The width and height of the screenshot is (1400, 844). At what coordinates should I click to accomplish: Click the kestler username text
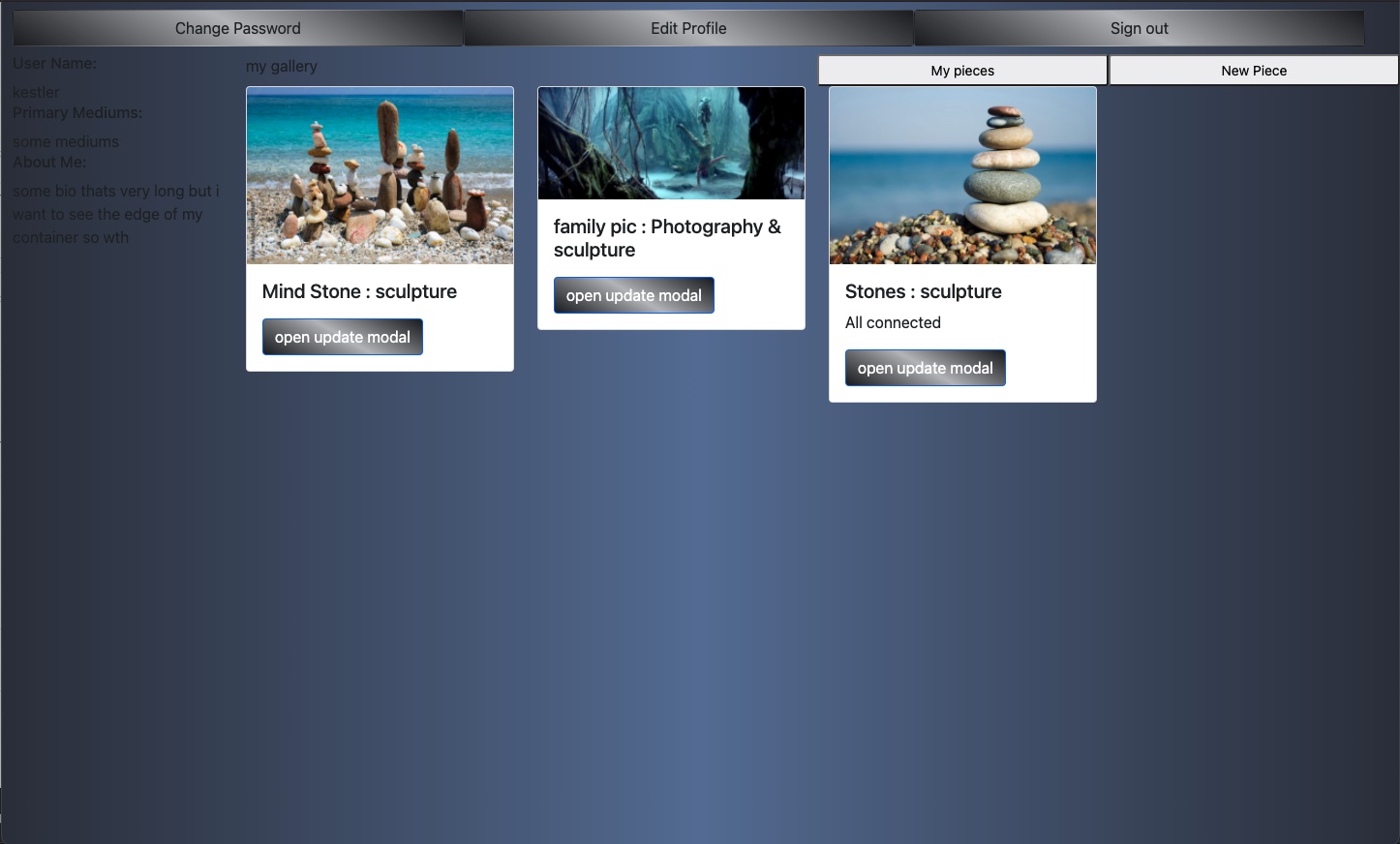(x=36, y=92)
